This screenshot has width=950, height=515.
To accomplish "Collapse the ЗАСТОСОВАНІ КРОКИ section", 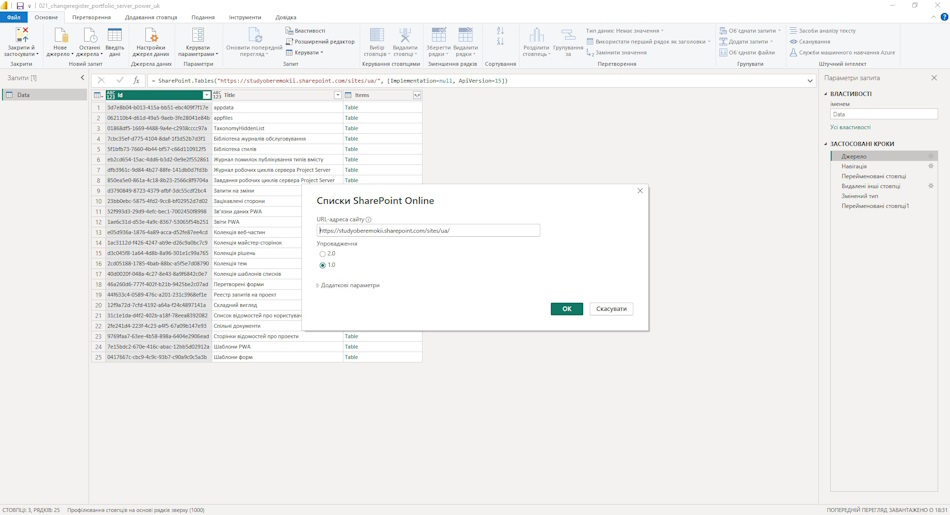I will (826, 144).
